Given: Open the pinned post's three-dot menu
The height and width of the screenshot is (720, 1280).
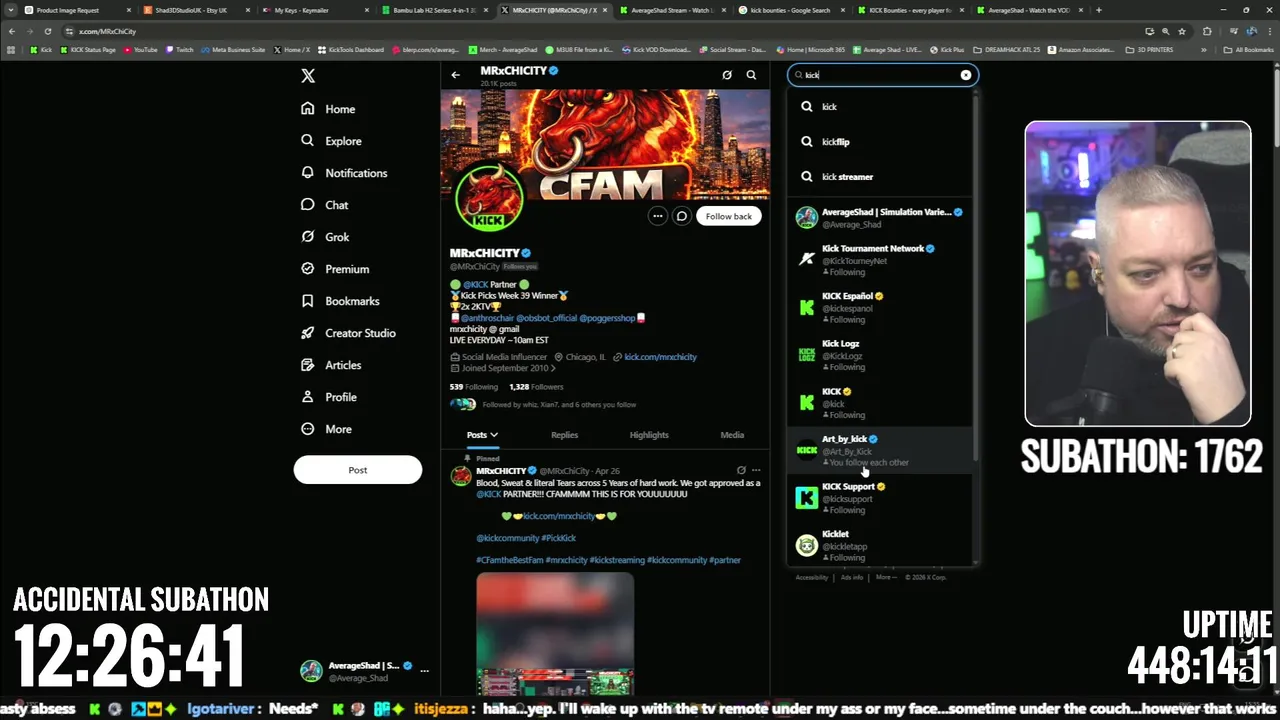Looking at the screenshot, I should coord(756,470).
